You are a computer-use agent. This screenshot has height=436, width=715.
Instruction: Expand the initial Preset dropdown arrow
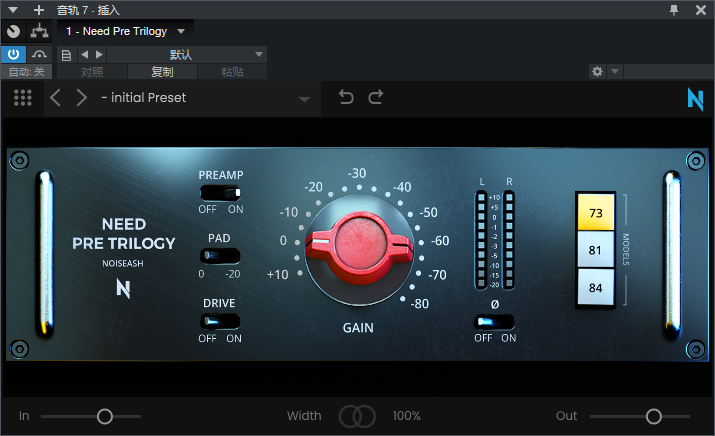click(x=304, y=99)
